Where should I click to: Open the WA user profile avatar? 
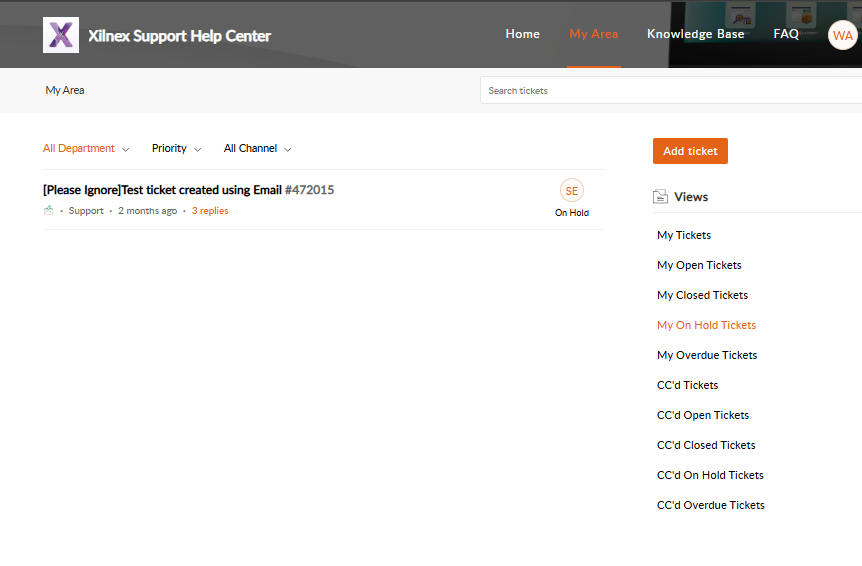pos(843,35)
